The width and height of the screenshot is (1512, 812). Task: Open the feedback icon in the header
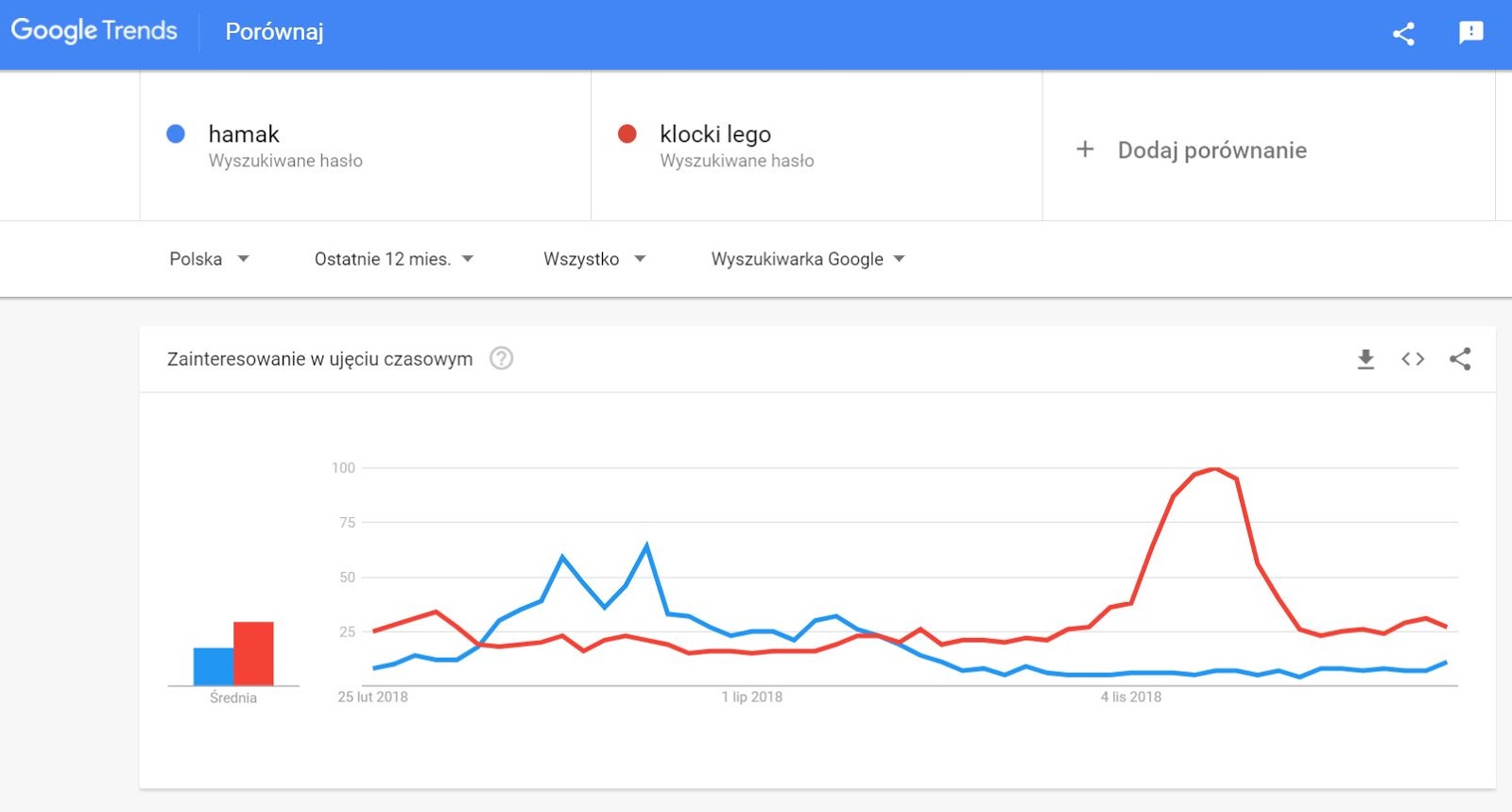point(1470,33)
